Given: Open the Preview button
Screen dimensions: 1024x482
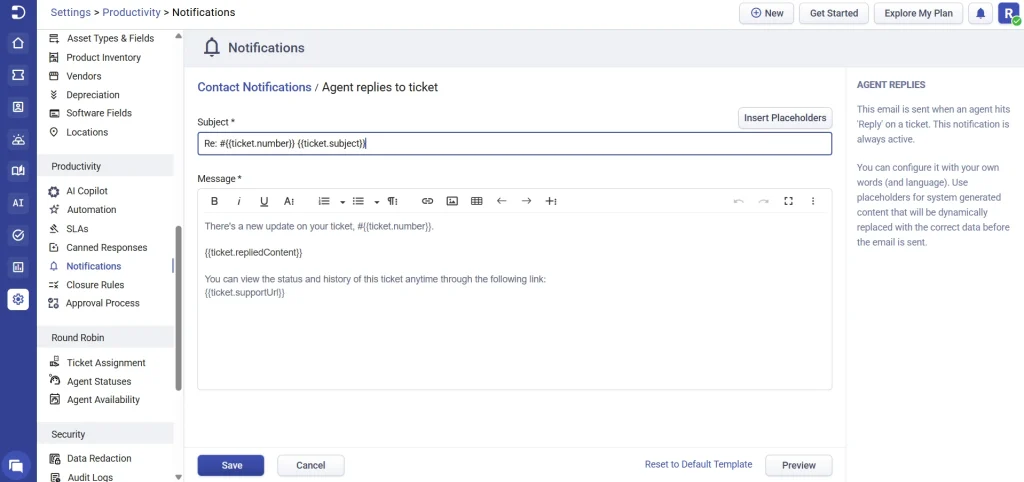Looking at the screenshot, I should pyautogui.click(x=799, y=466).
